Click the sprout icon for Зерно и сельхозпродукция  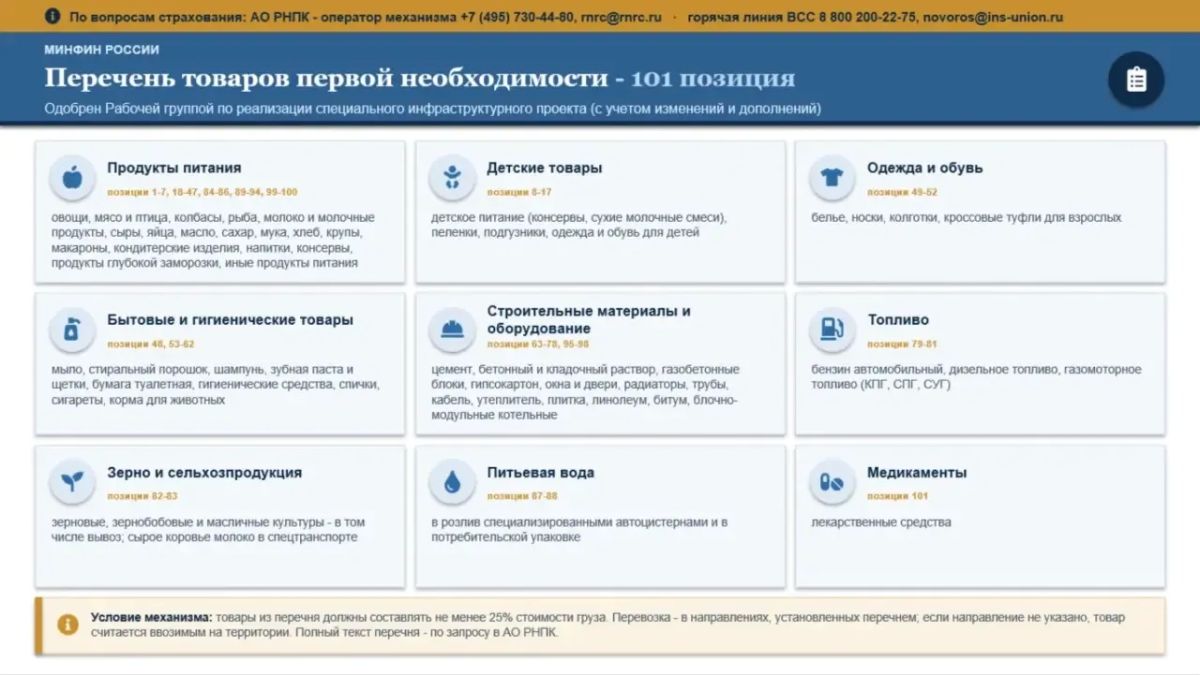pos(71,482)
